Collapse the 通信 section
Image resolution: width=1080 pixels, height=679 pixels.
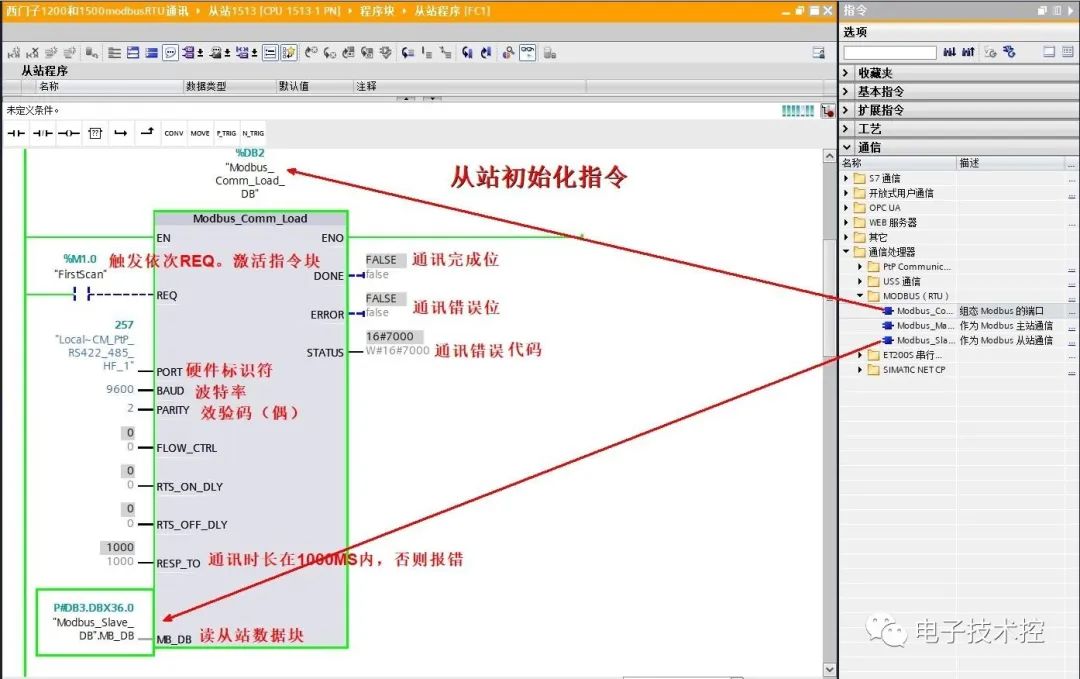(847, 147)
